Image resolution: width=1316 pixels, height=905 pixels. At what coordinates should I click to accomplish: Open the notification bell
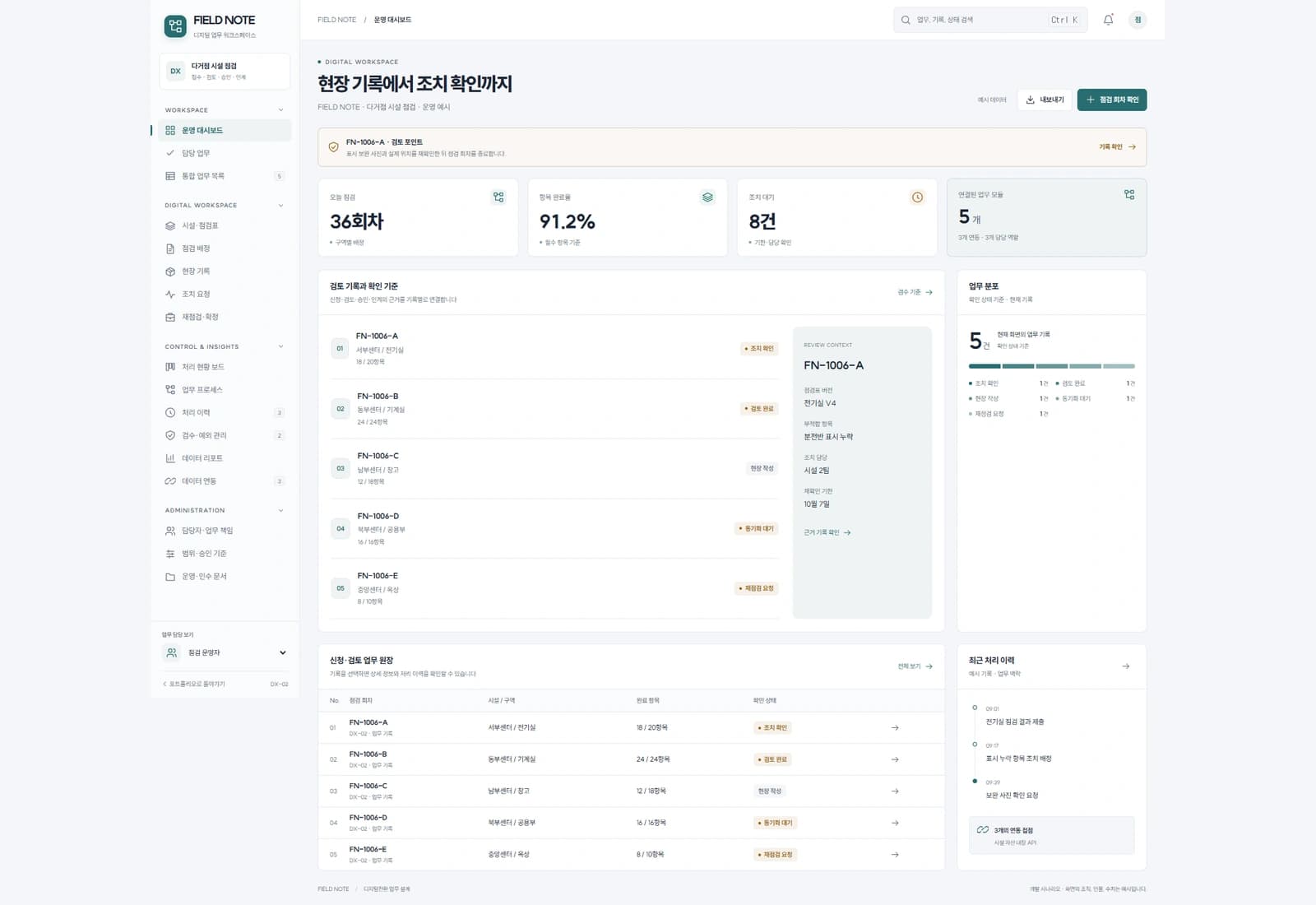(1108, 20)
